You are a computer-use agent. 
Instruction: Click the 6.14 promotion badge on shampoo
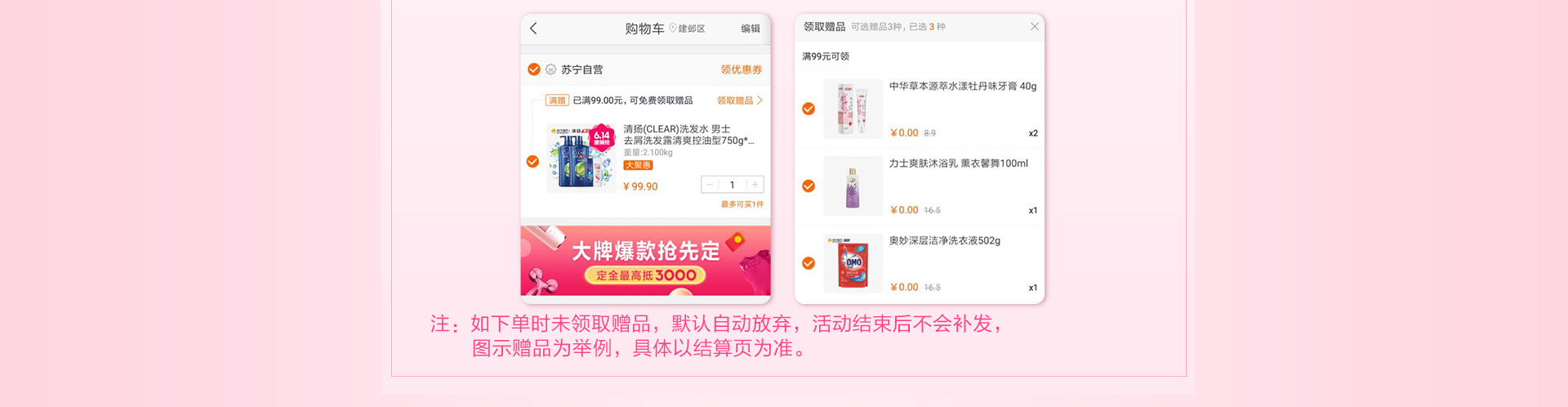tap(601, 136)
